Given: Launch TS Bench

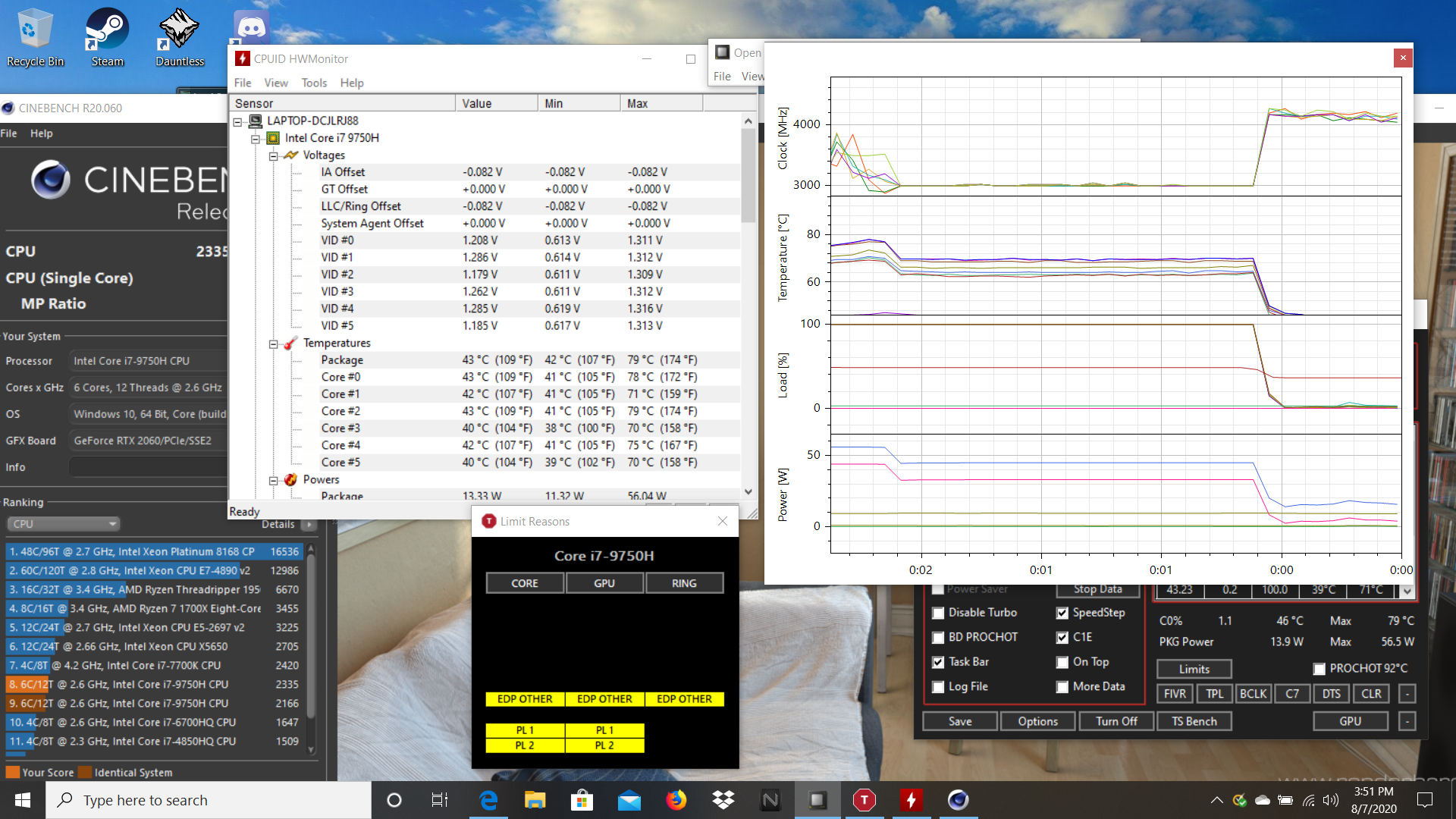Looking at the screenshot, I should click(1194, 721).
